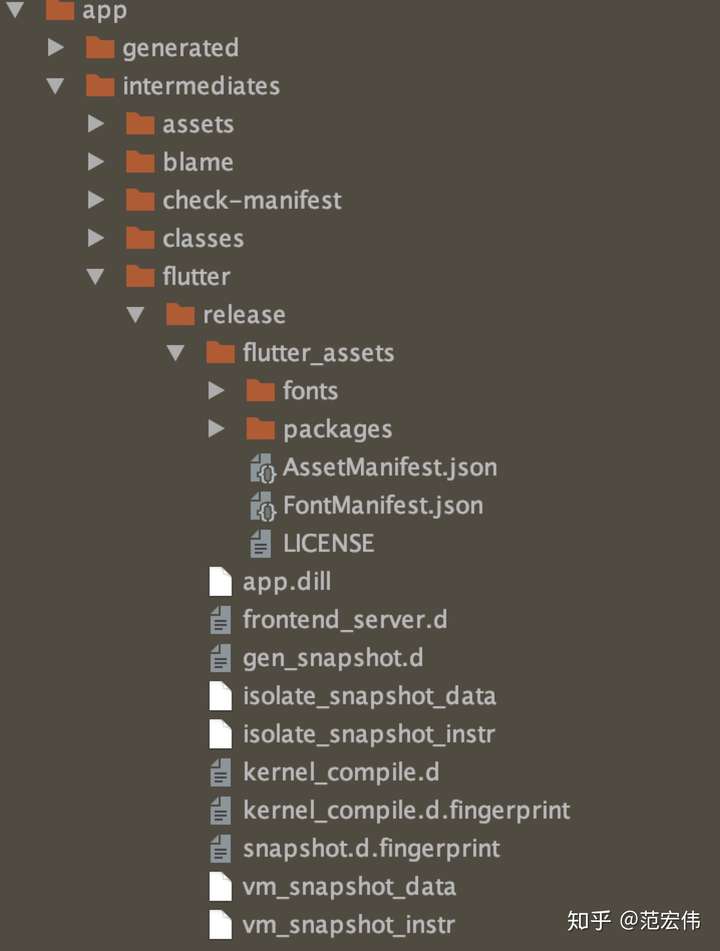
Task: Click the AssetManifest.json file icon
Action: point(262,468)
